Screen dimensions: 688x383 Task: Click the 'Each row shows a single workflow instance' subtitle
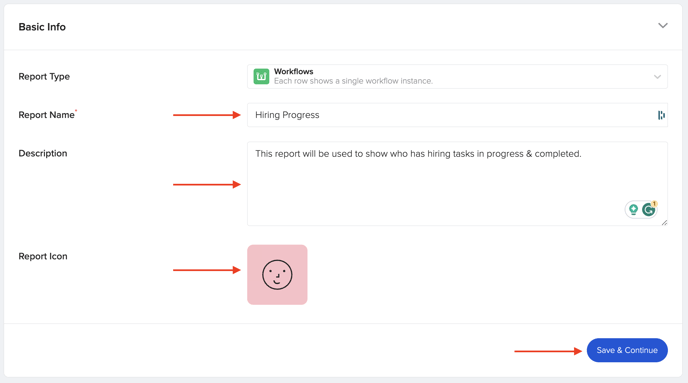(x=353, y=81)
